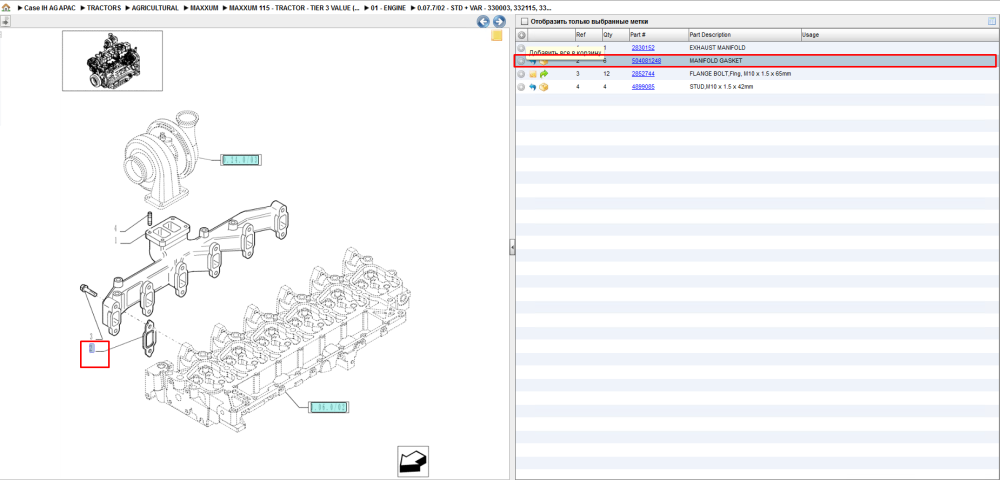This screenshot has height=480, width=1000.
Task: Open part number link 4899085
Action: tap(643, 87)
